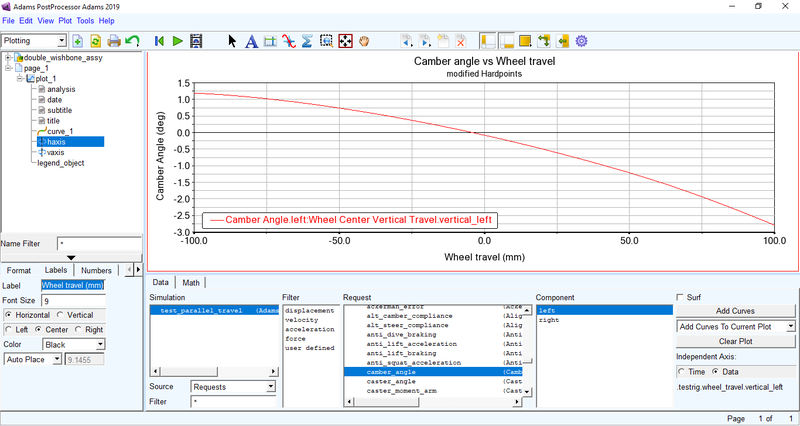
Task: Click the red X delete page icon
Action: (x=460, y=41)
